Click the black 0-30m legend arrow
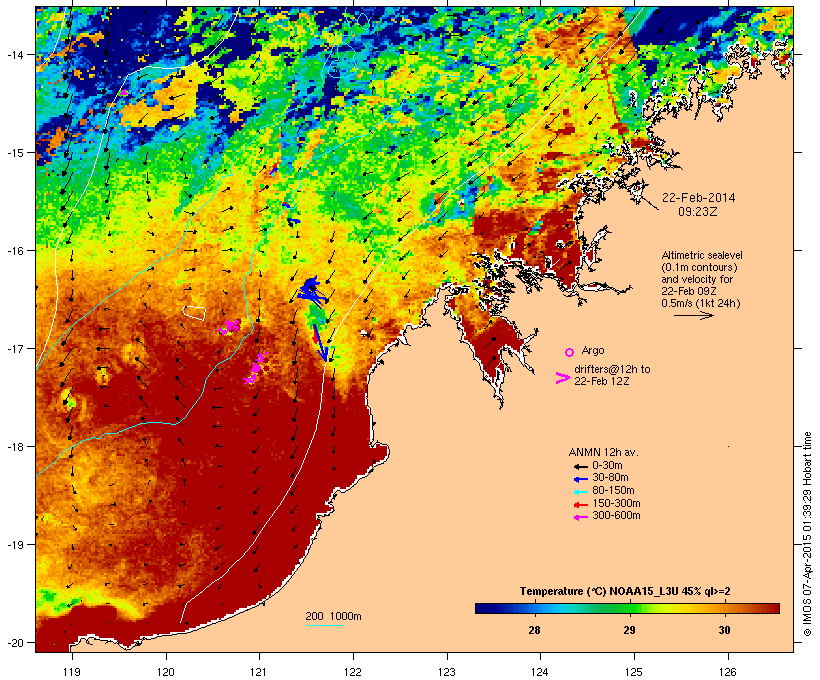The height and width of the screenshot is (680, 820). (x=580, y=466)
